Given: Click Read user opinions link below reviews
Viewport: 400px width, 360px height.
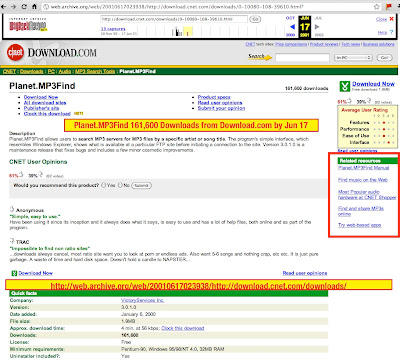Looking at the screenshot, I should [x=305, y=273].
